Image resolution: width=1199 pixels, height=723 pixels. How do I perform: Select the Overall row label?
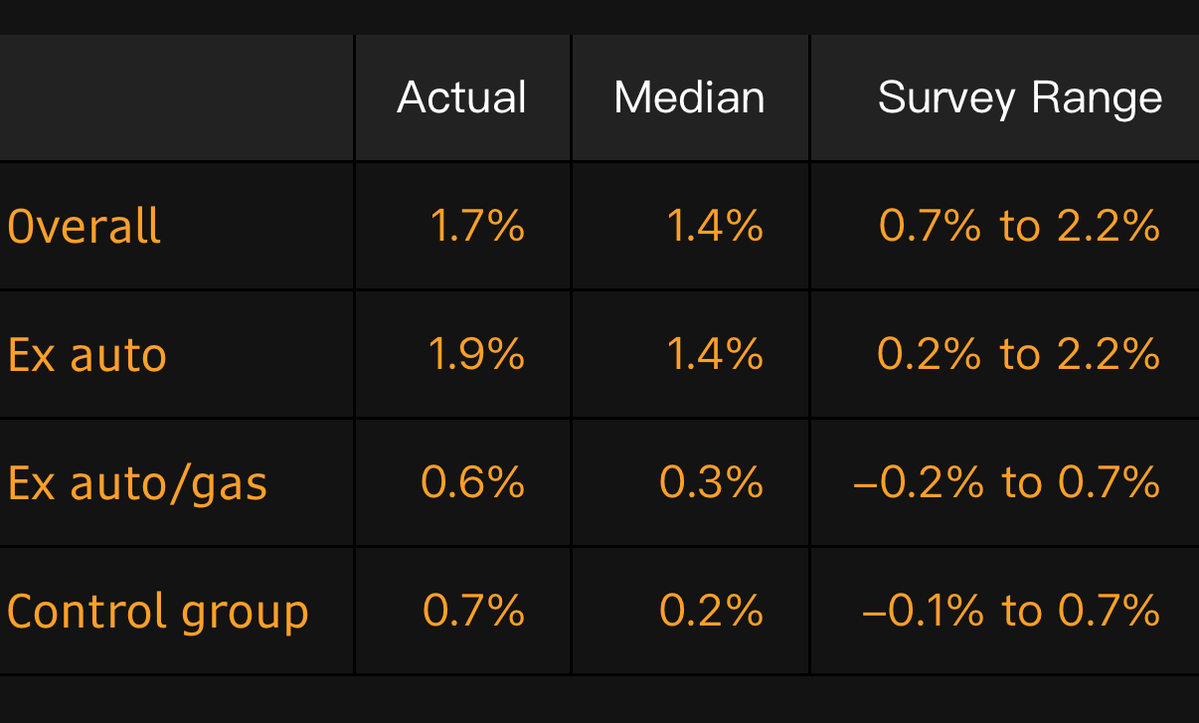(84, 226)
